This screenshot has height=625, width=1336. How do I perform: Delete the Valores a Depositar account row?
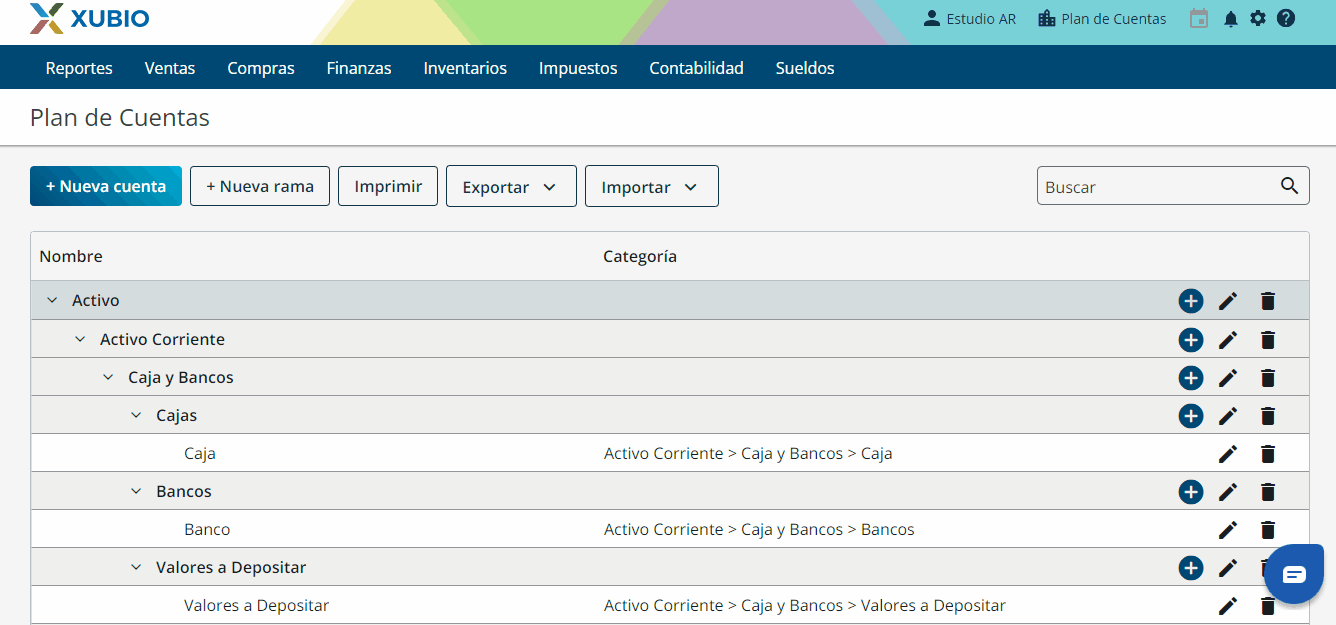(x=1268, y=606)
